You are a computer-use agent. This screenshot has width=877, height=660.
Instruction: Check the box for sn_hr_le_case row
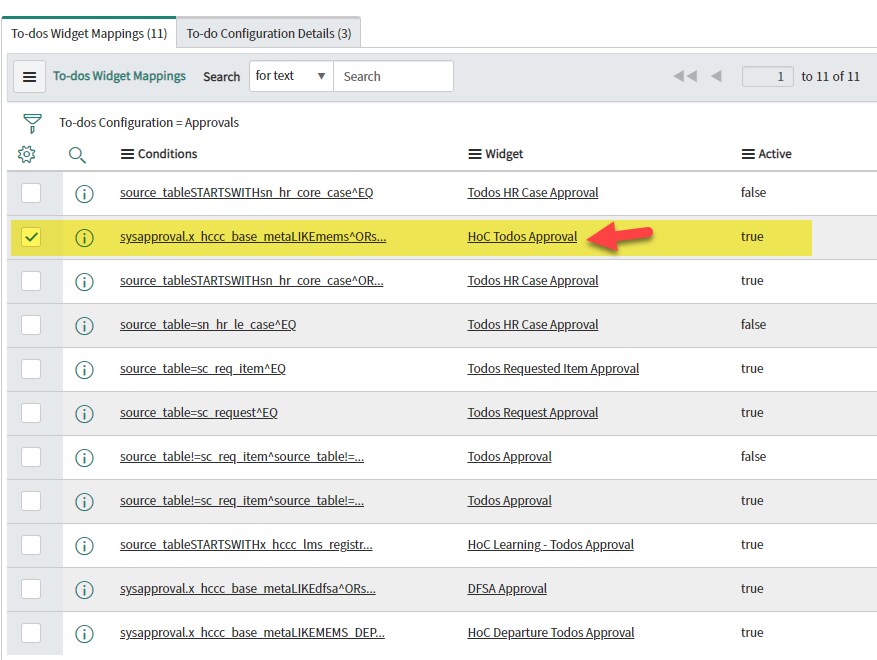31,324
